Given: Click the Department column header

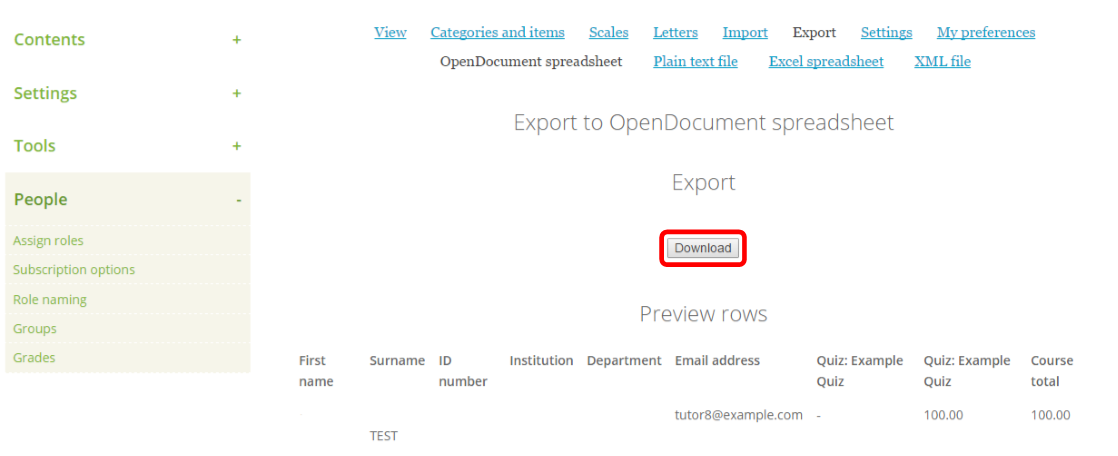Looking at the screenshot, I should coord(624,361).
